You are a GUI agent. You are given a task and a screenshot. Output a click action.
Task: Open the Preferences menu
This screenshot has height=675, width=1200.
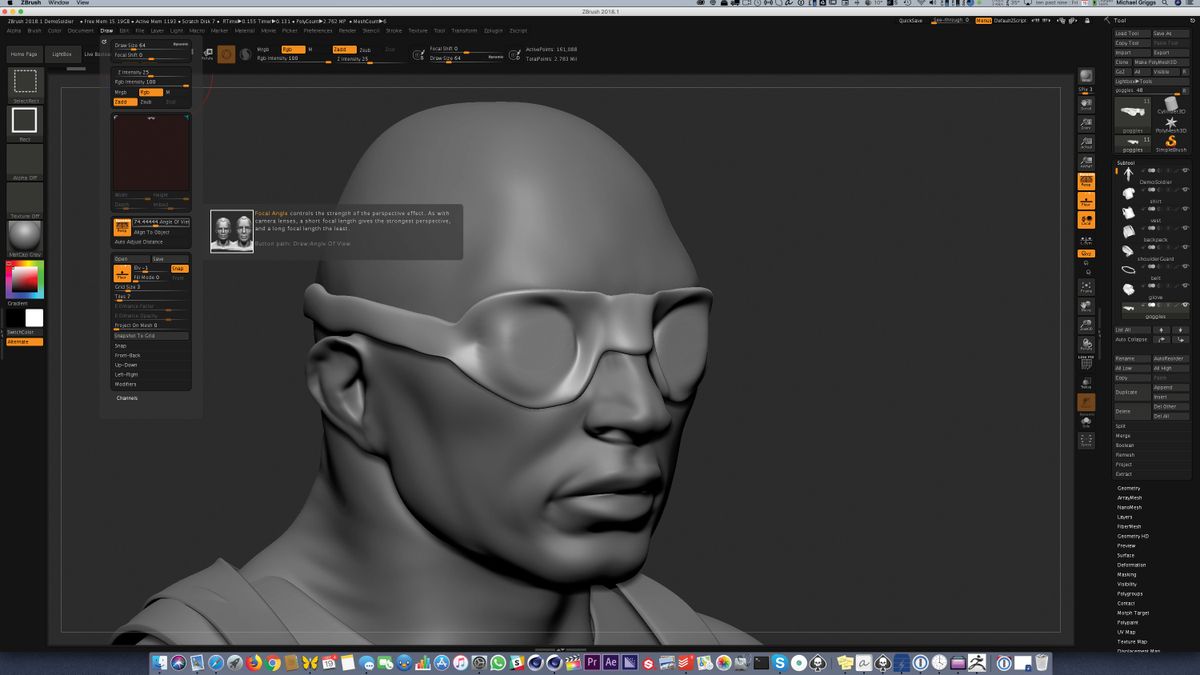pos(317,30)
